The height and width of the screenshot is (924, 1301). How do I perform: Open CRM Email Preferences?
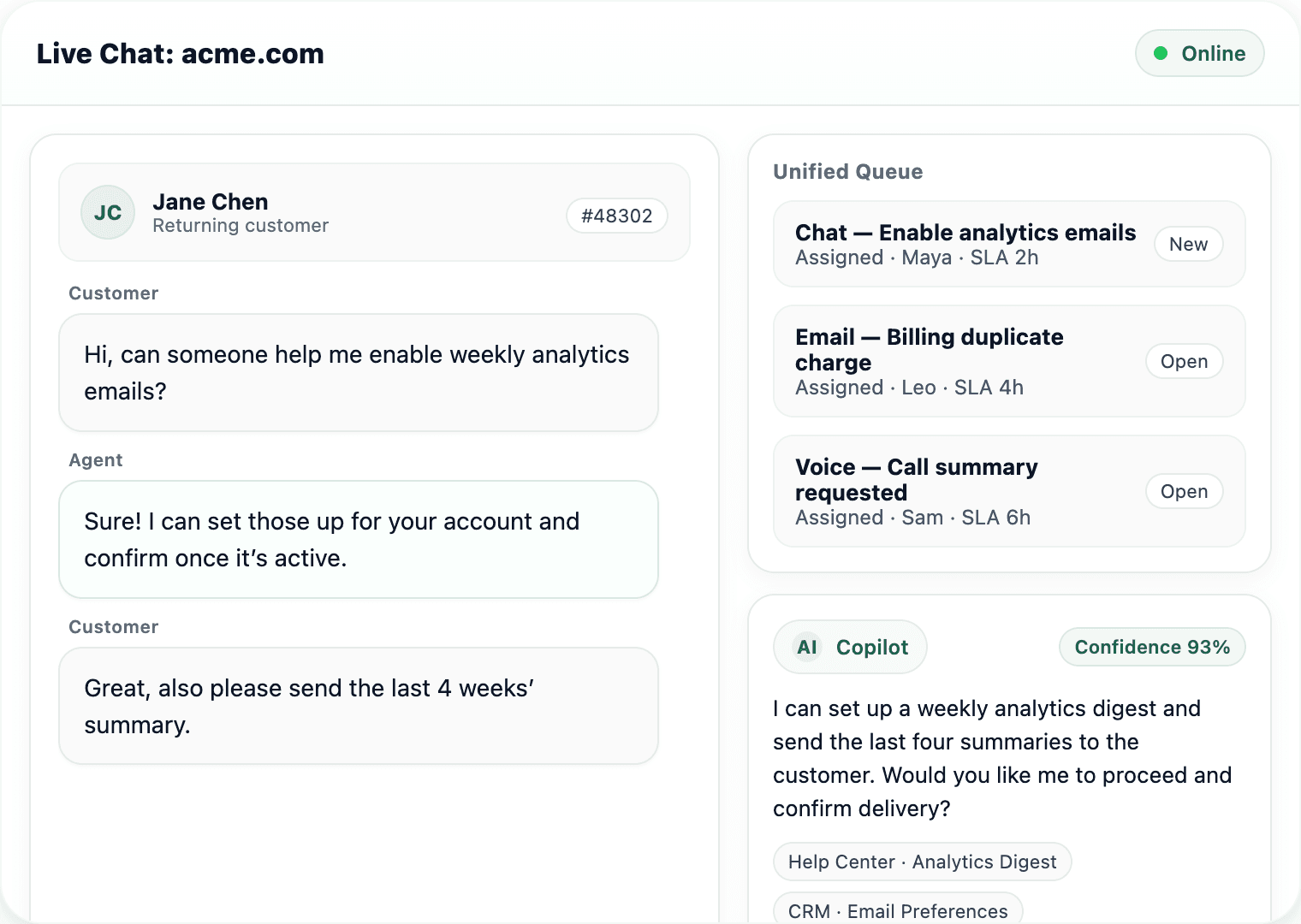point(897,910)
